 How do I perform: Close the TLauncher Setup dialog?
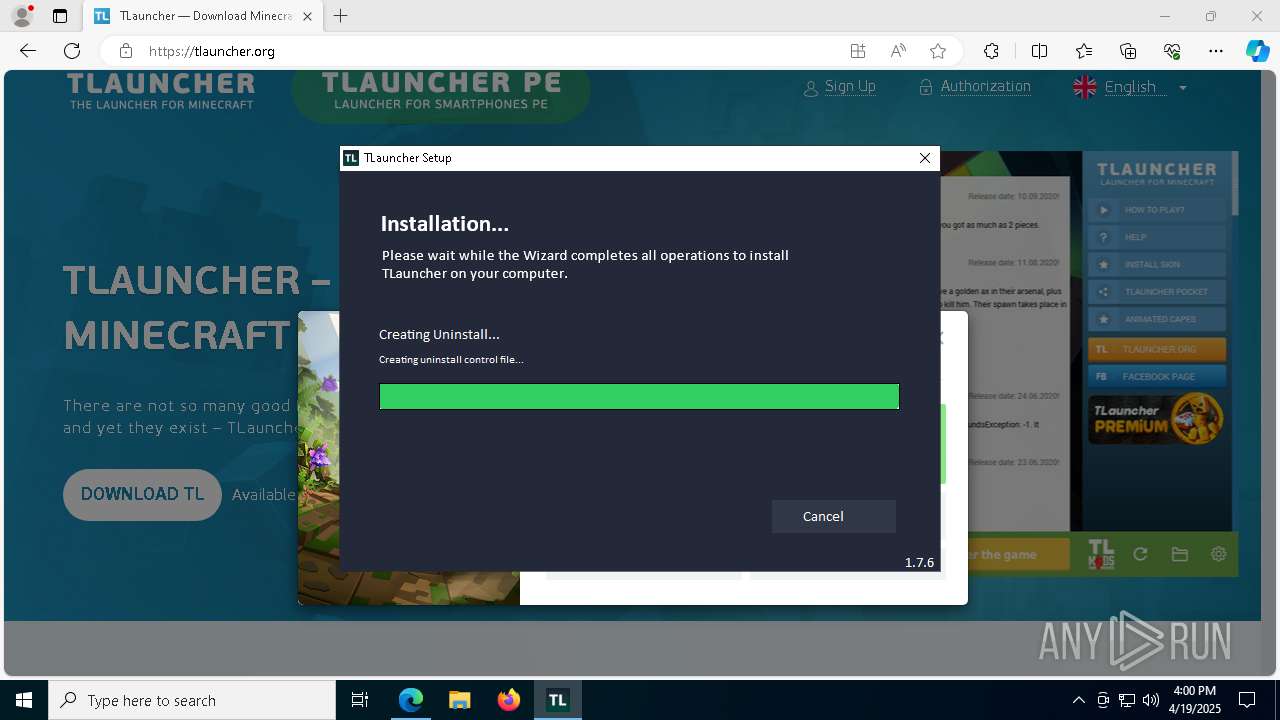(x=925, y=158)
